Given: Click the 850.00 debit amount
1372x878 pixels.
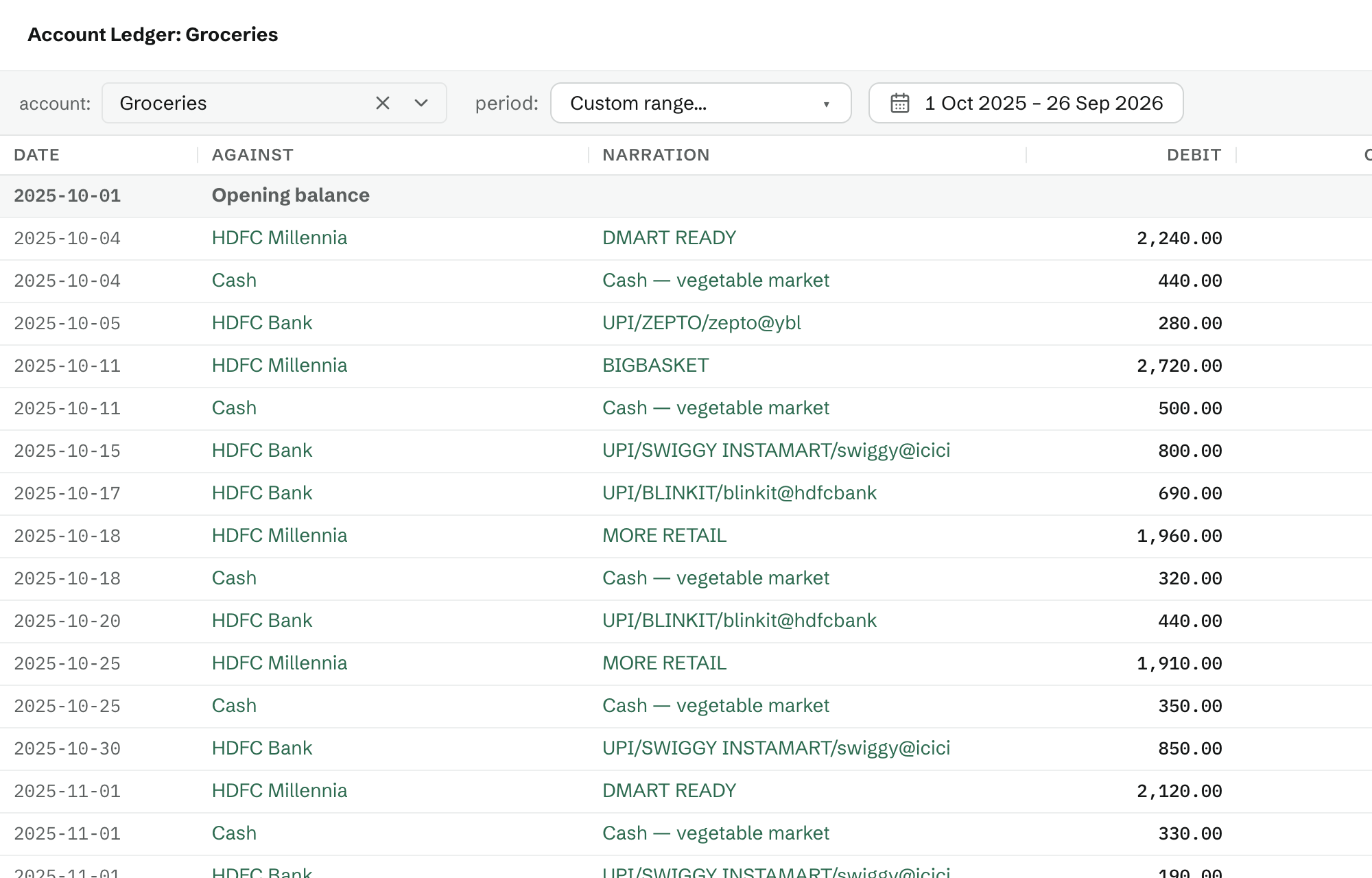Looking at the screenshot, I should 1190,749.
